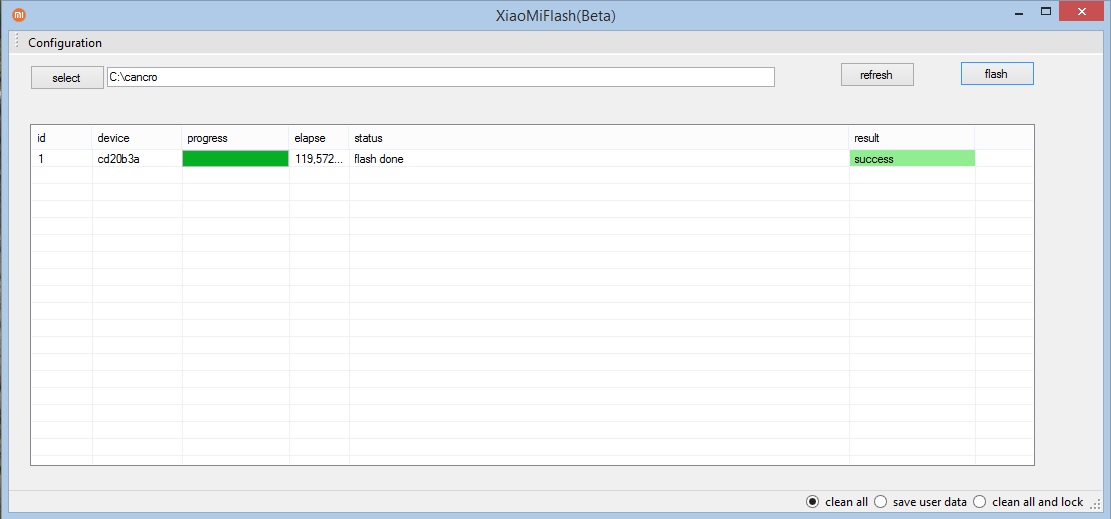Click the green progress bar for device cd20b3a
This screenshot has width=1111, height=519.
tap(235, 159)
